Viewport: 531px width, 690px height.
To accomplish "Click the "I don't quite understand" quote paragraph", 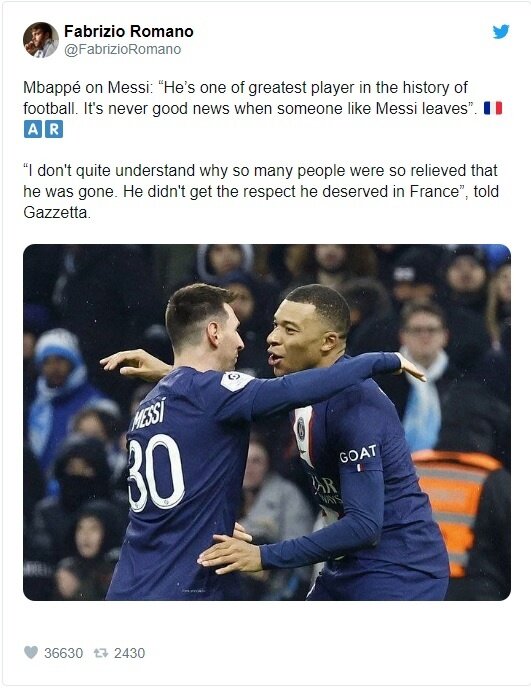I will (x=261, y=191).
